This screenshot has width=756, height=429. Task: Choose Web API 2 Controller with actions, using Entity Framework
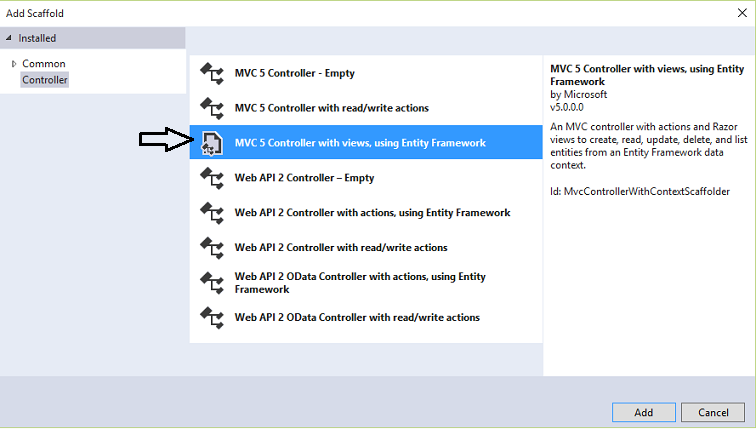tap(366, 213)
